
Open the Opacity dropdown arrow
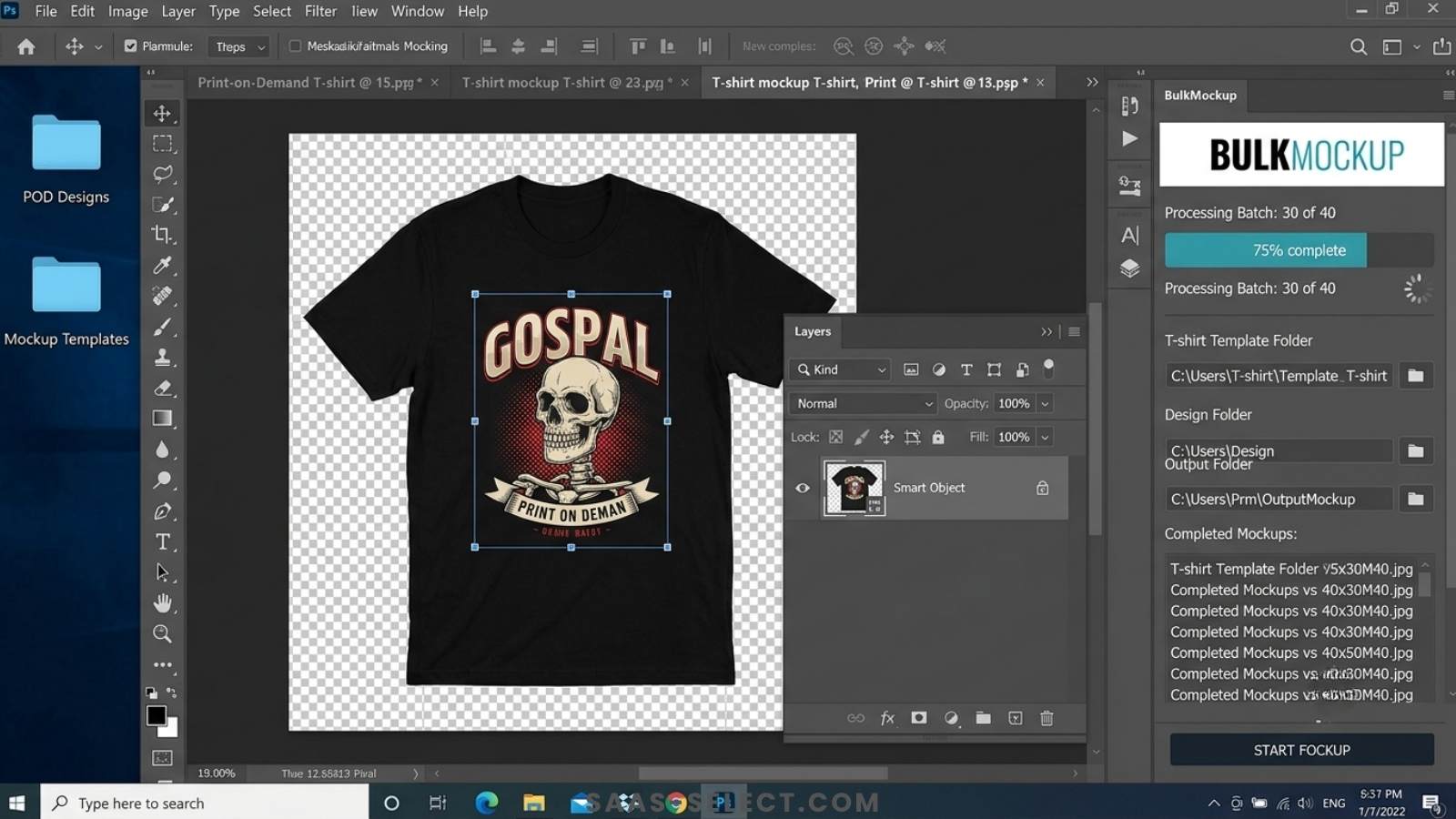pyautogui.click(x=1045, y=403)
